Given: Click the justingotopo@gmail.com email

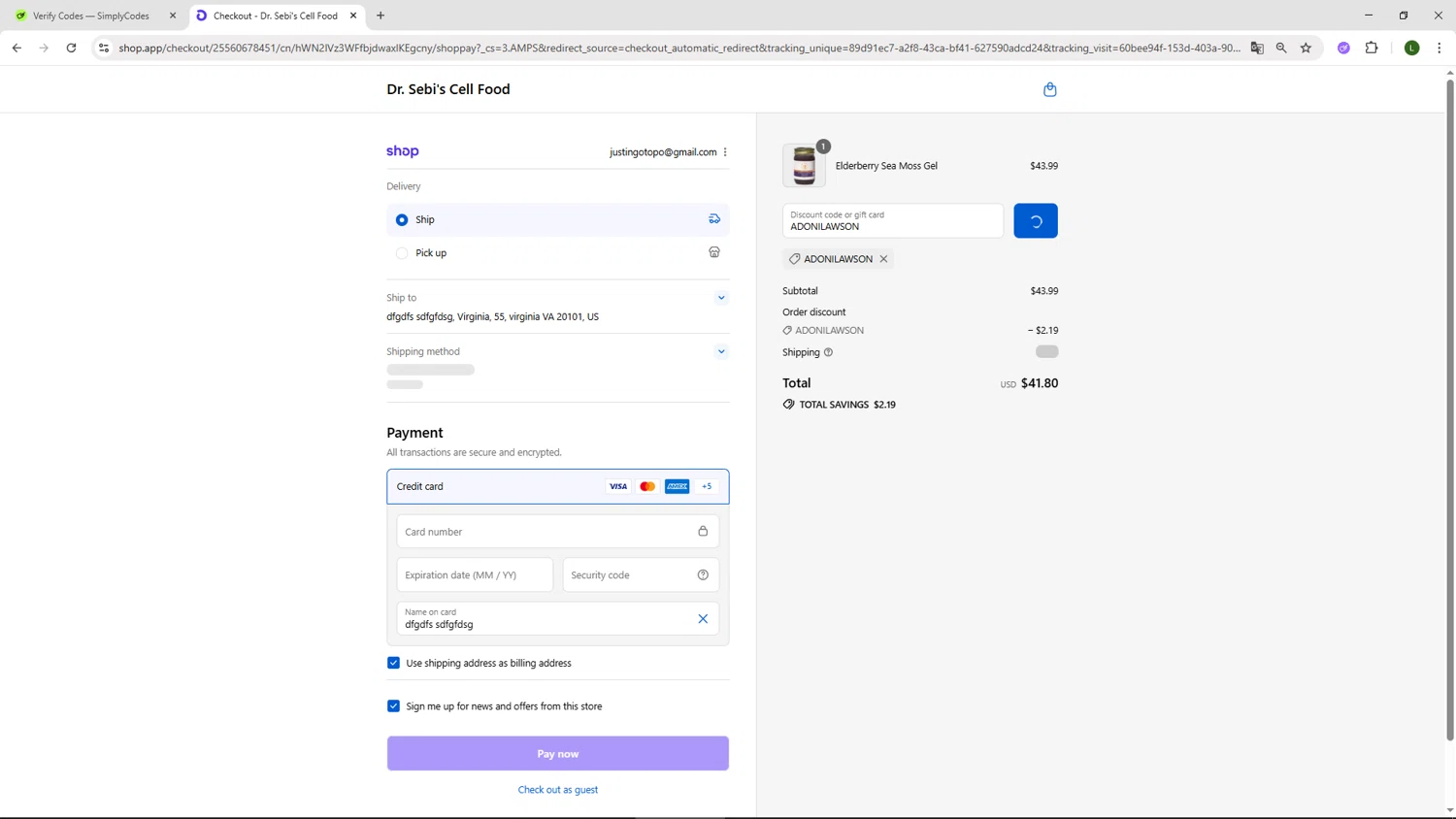Looking at the screenshot, I should tap(663, 152).
